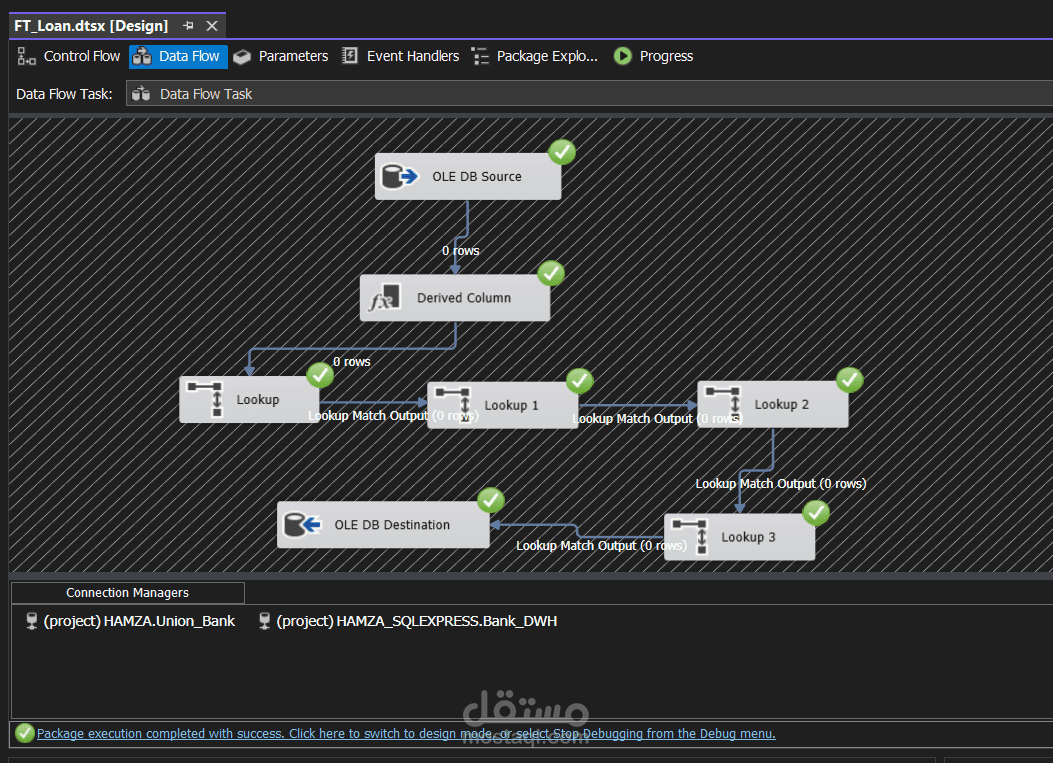Switch to the Control Flow tab
Viewport: 1053px width, 763px height.
[x=68, y=56]
